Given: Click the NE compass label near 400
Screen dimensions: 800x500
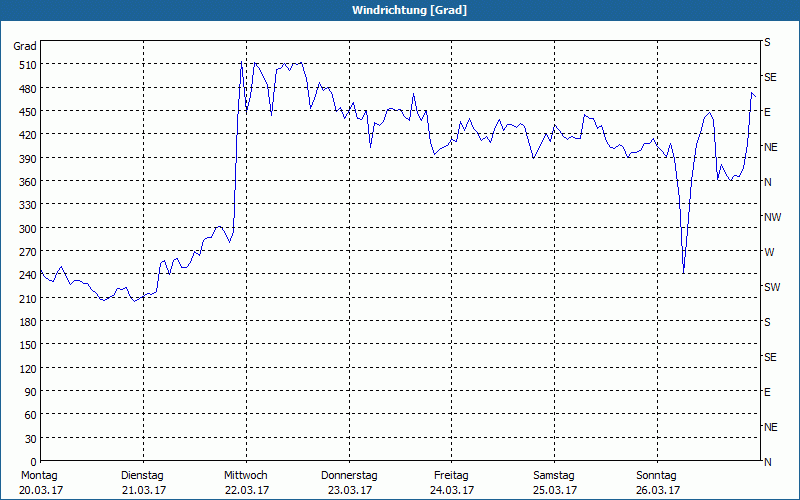Looking at the screenshot, I should 770,147.
